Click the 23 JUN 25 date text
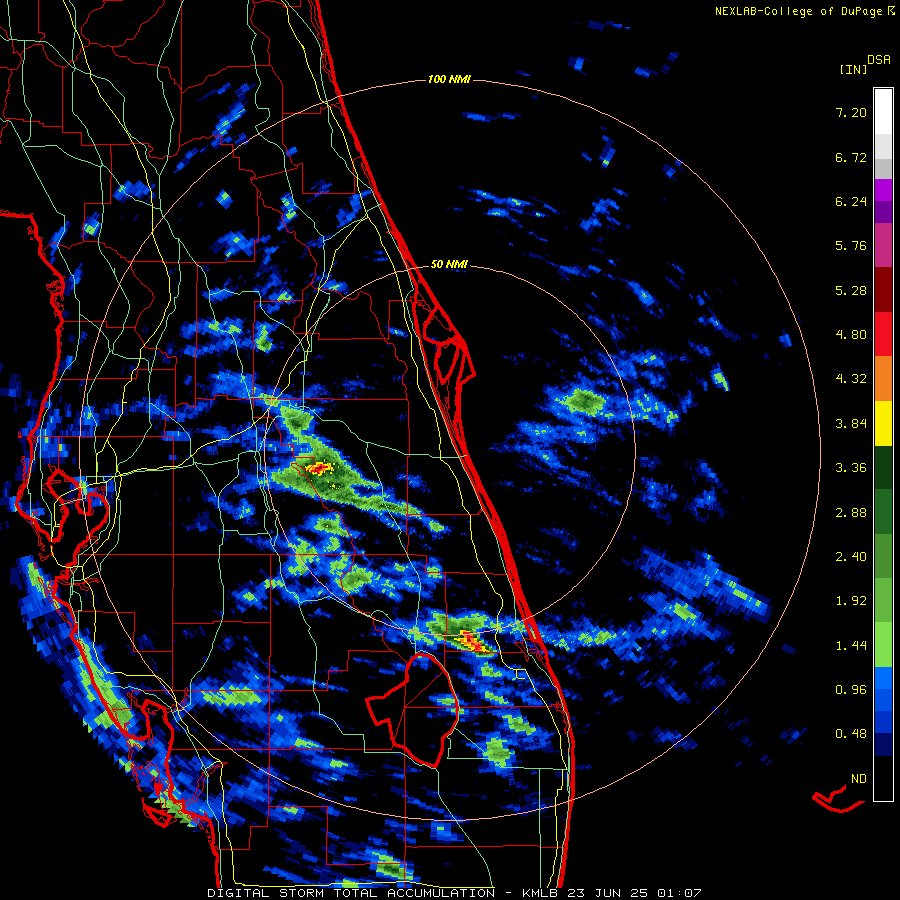The width and height of the screenshot is (900, 900). (x=607, y=893)
